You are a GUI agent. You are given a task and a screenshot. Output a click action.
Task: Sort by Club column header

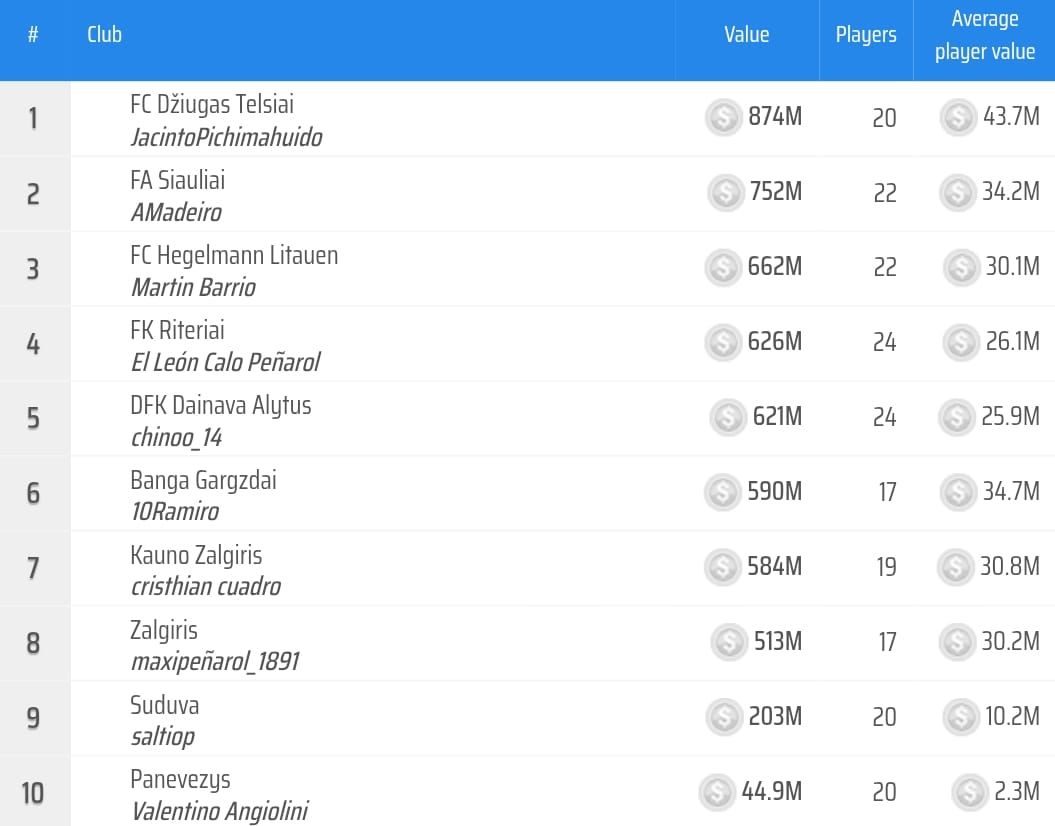(x=104, y=35)
